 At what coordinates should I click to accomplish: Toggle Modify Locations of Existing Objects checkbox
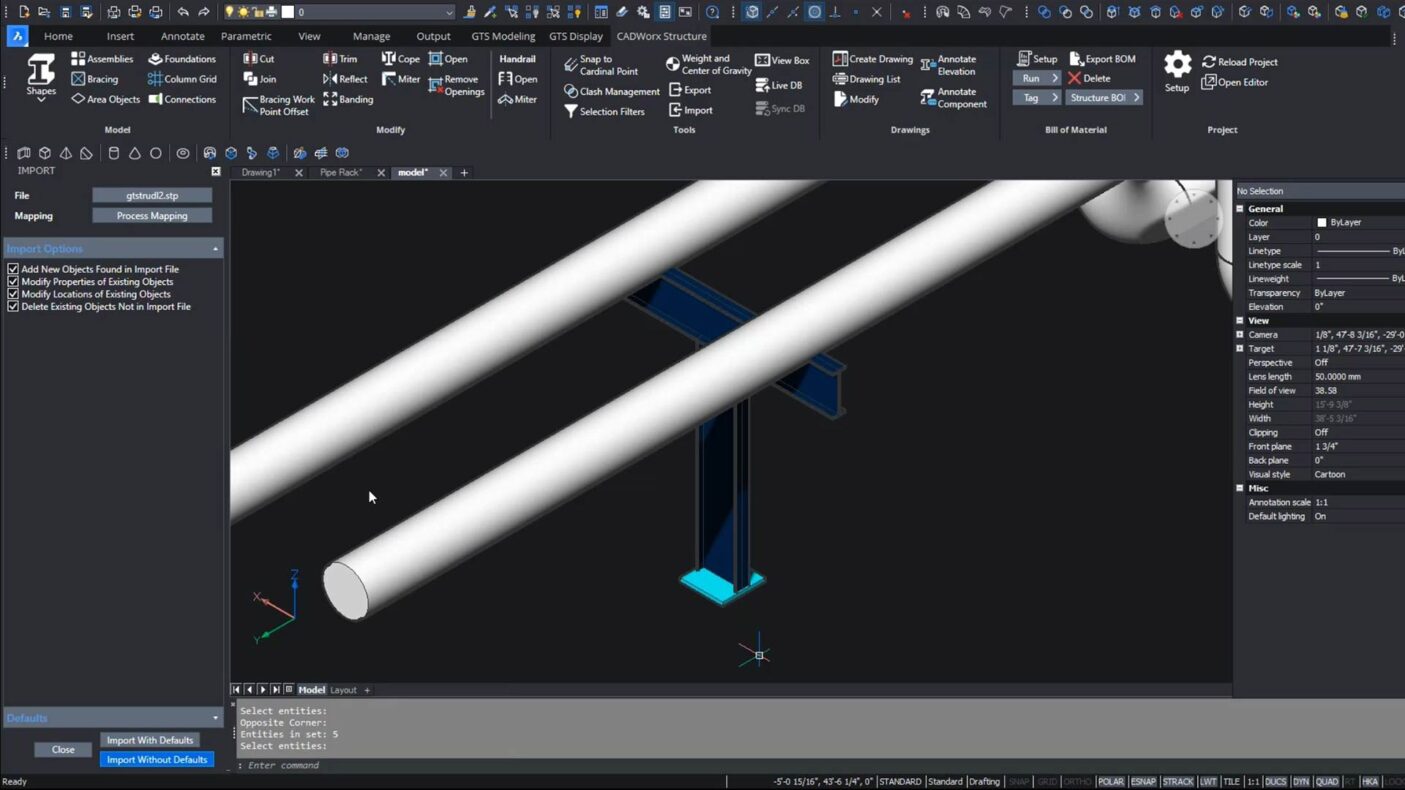[13, 294]
